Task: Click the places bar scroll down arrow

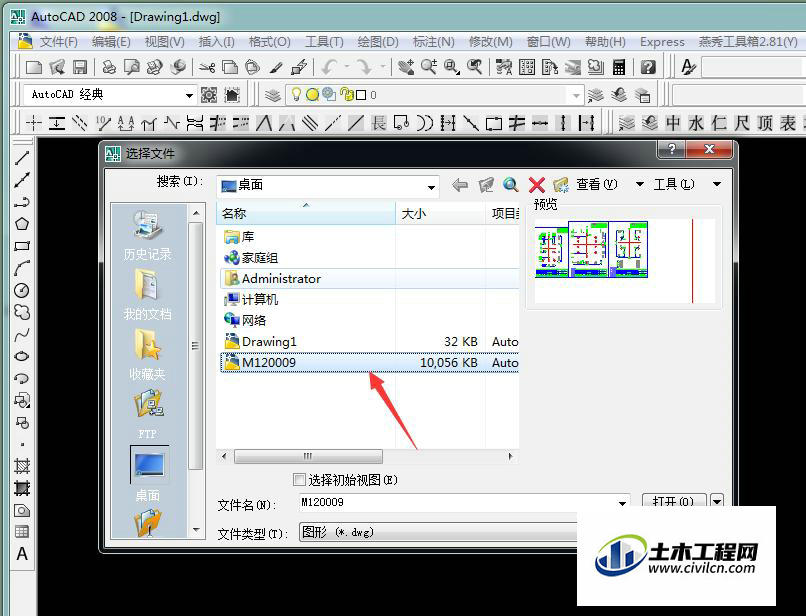Action: (x=196, y=529)
